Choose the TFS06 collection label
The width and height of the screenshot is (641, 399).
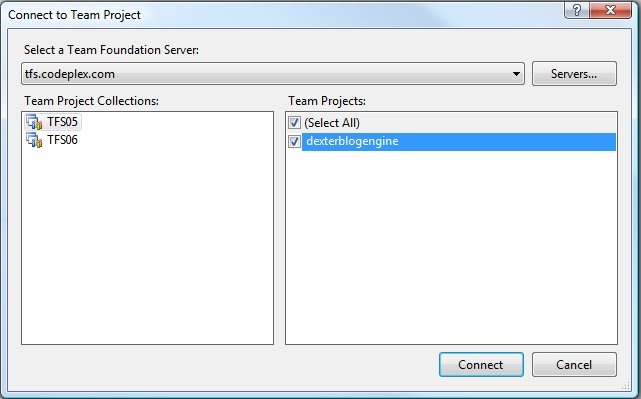tap(63, 140)
